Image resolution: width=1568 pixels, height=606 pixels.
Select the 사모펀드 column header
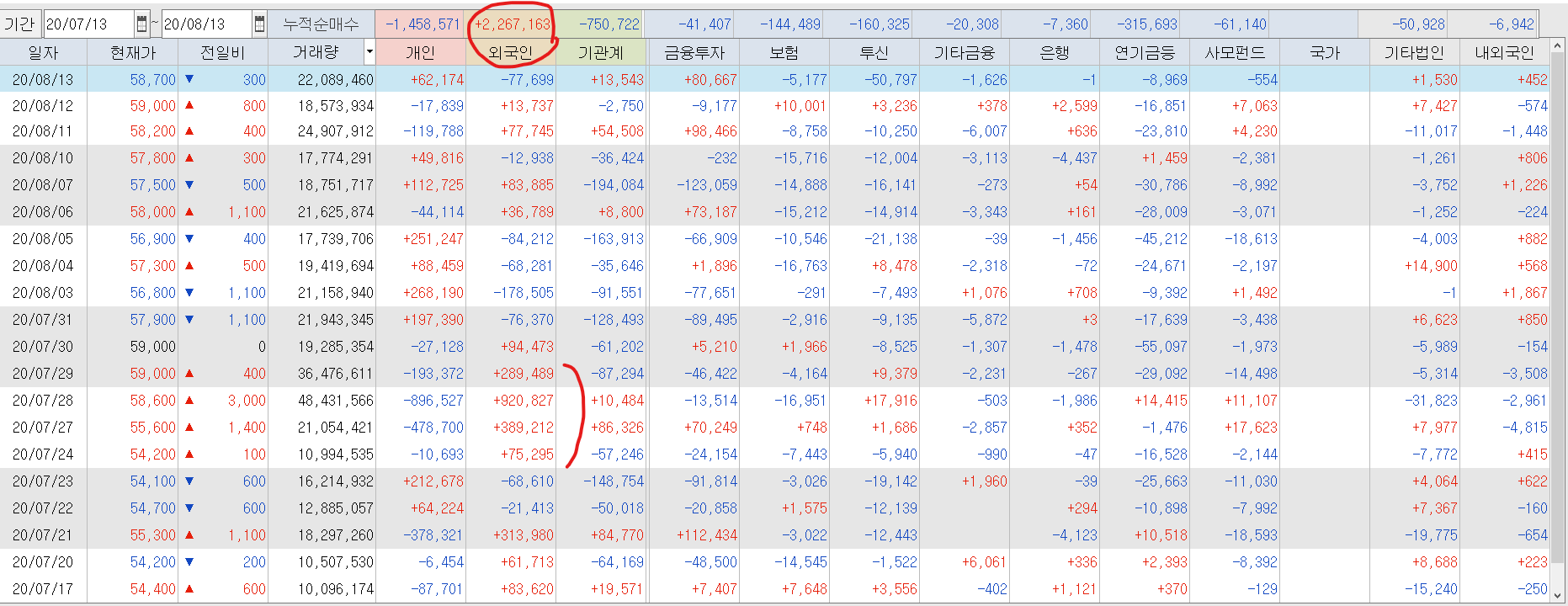pyautogui.click(x=1234, y=53)
